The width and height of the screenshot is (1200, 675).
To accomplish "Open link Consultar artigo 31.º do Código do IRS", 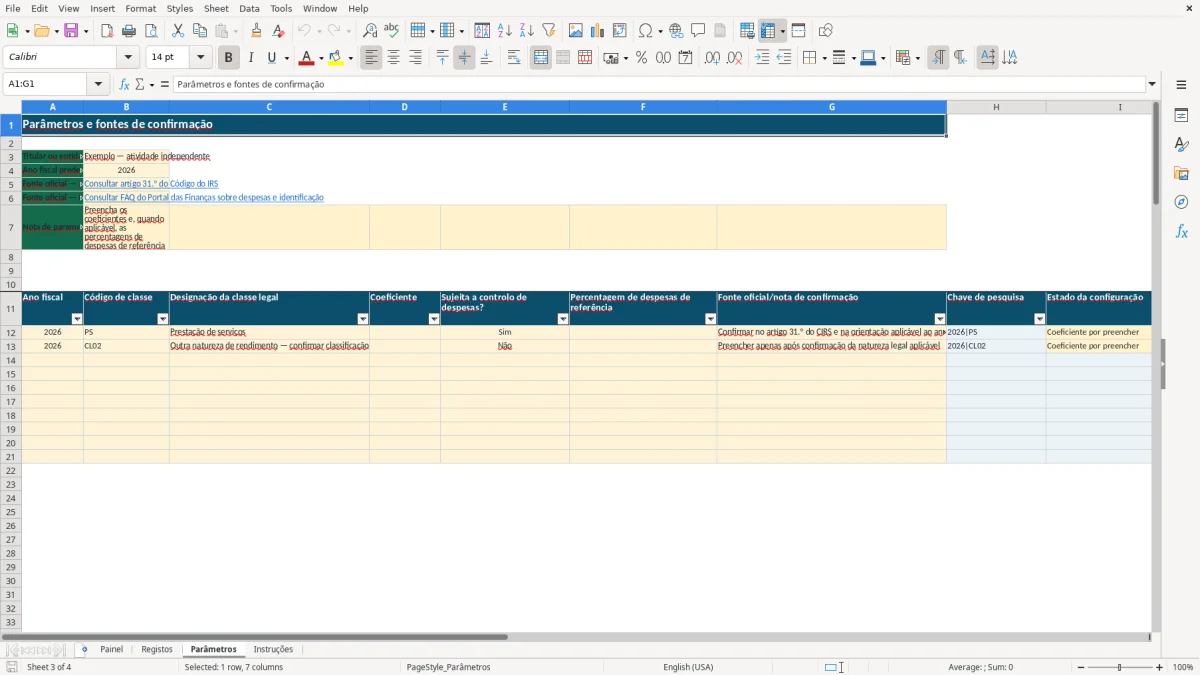I will 151,184.
